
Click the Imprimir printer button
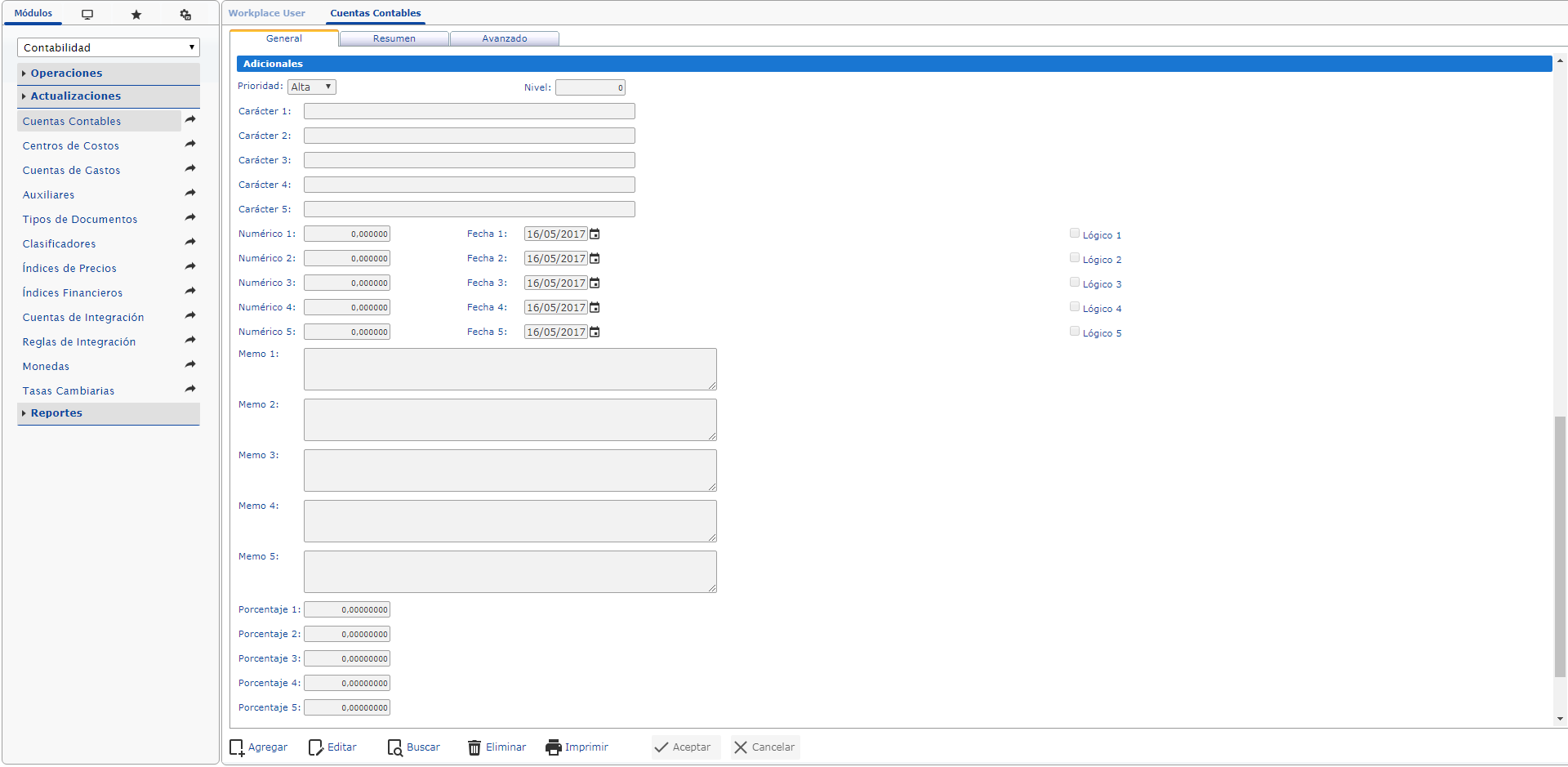(577, 747)
